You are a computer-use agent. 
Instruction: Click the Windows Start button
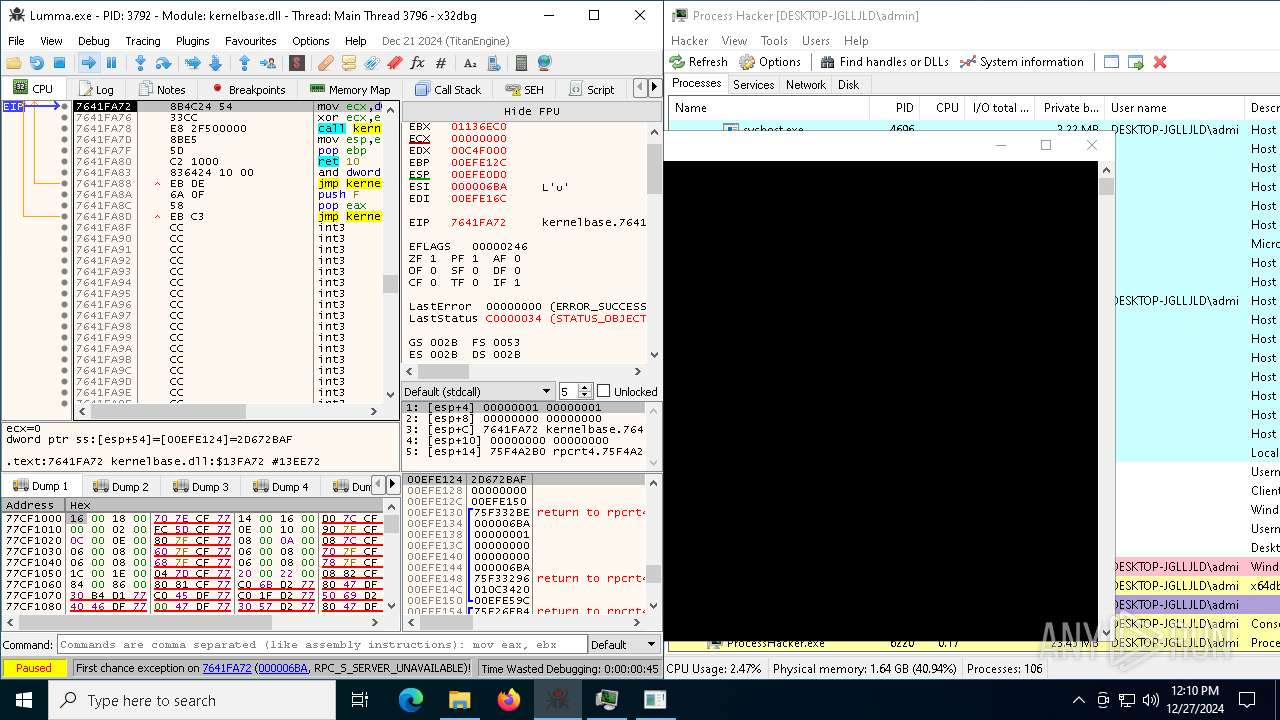point(24,700)
